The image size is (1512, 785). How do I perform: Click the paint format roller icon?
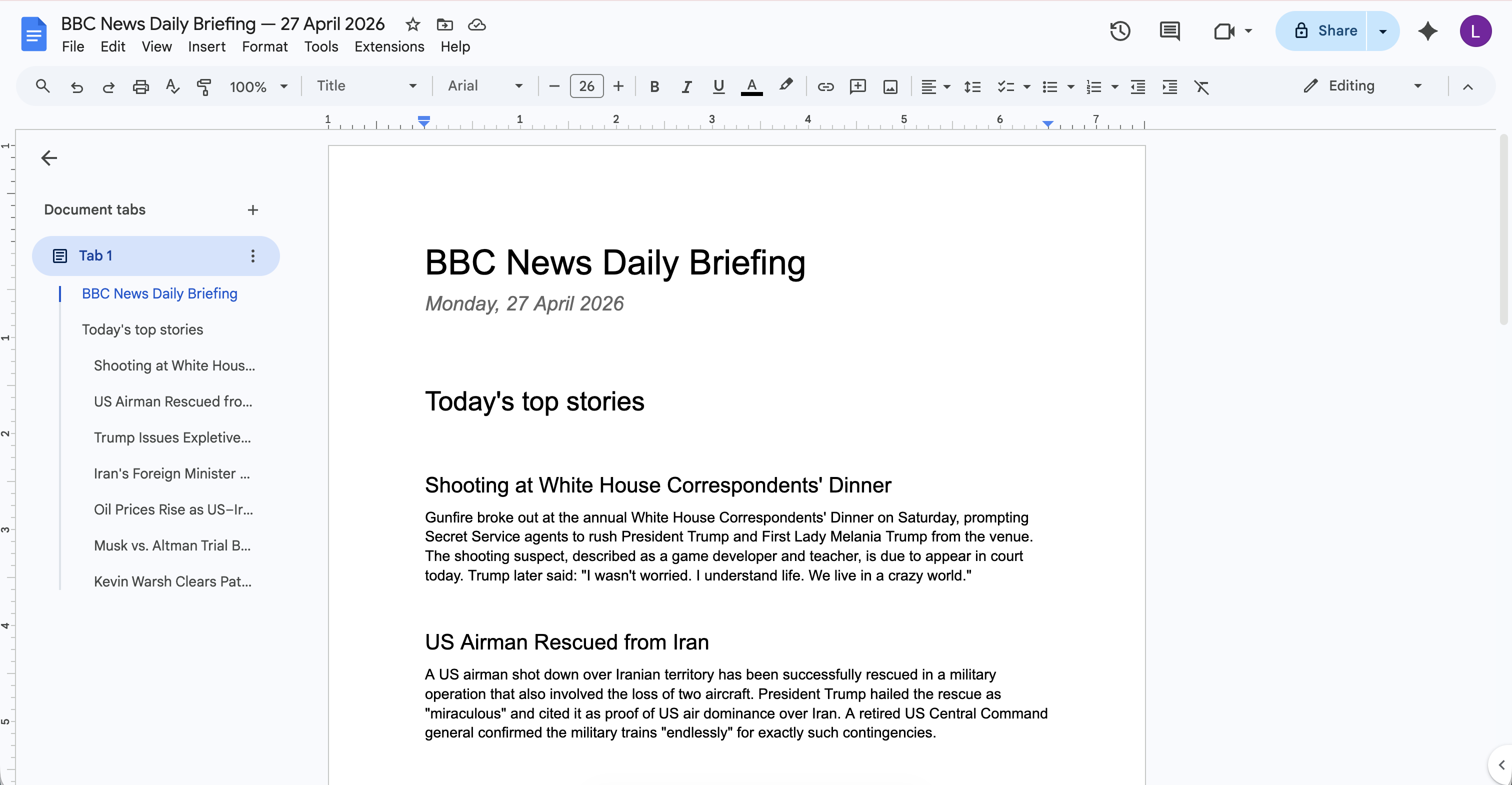(x=203, y=87)
